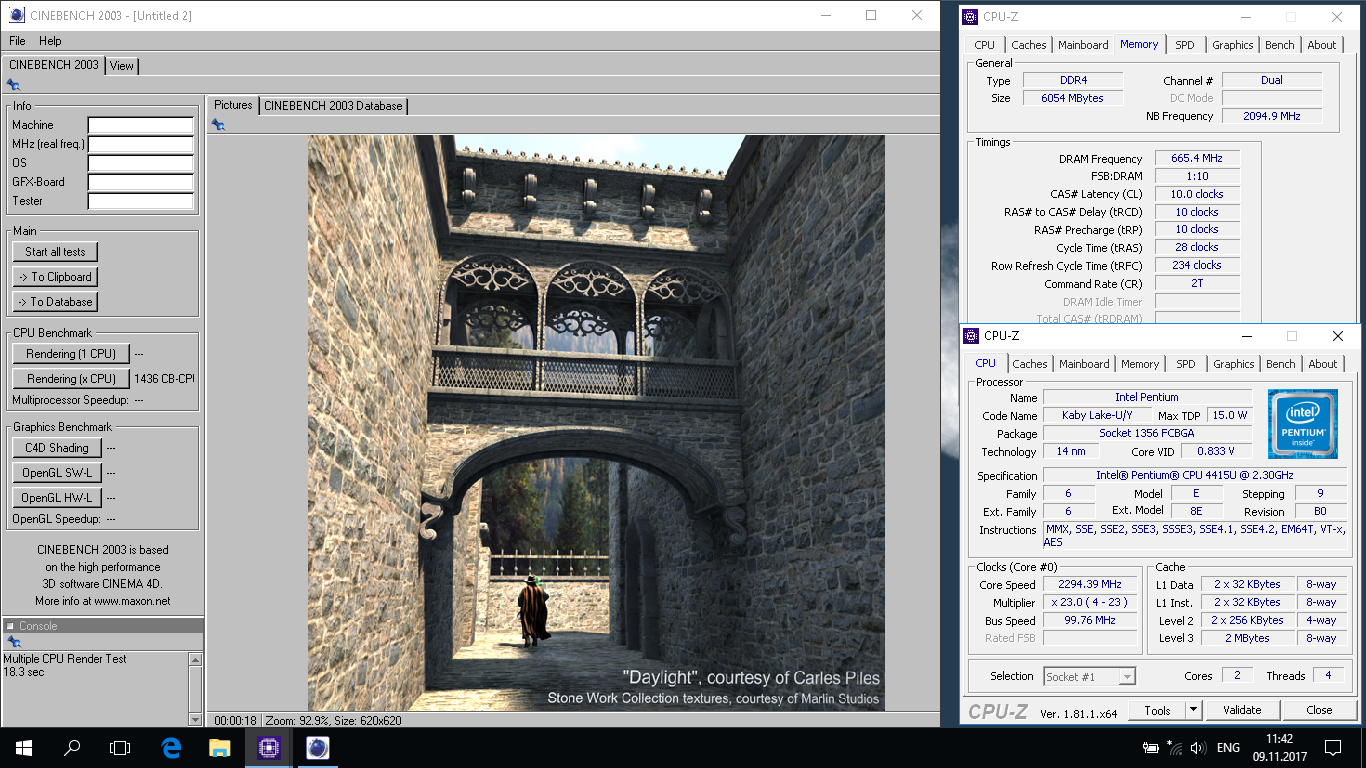1366x768 pixels.
Task: Switch to the View tab in CINEBENCH
Action: (121, 66)
